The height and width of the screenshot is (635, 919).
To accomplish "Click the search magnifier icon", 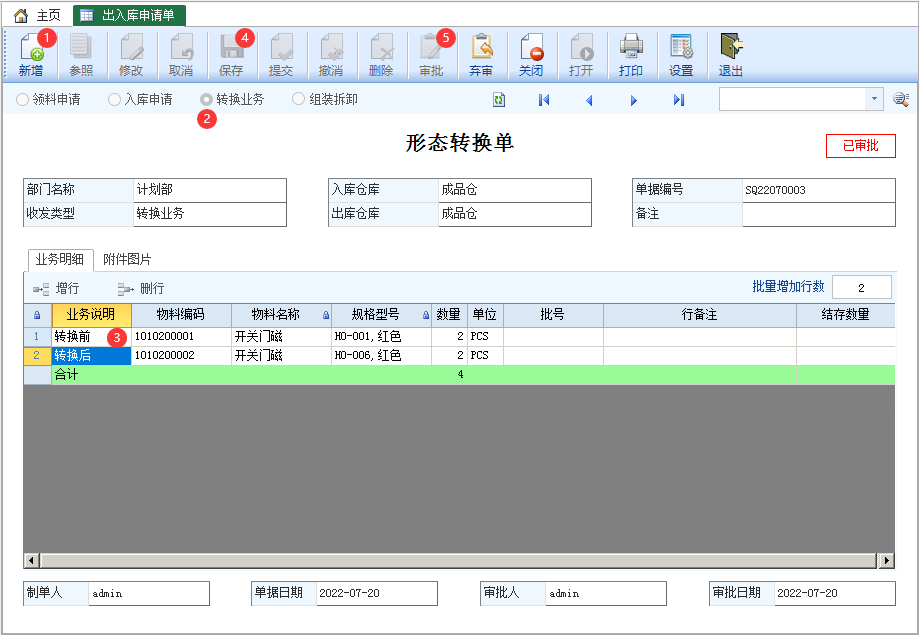I will pos(901,99).
